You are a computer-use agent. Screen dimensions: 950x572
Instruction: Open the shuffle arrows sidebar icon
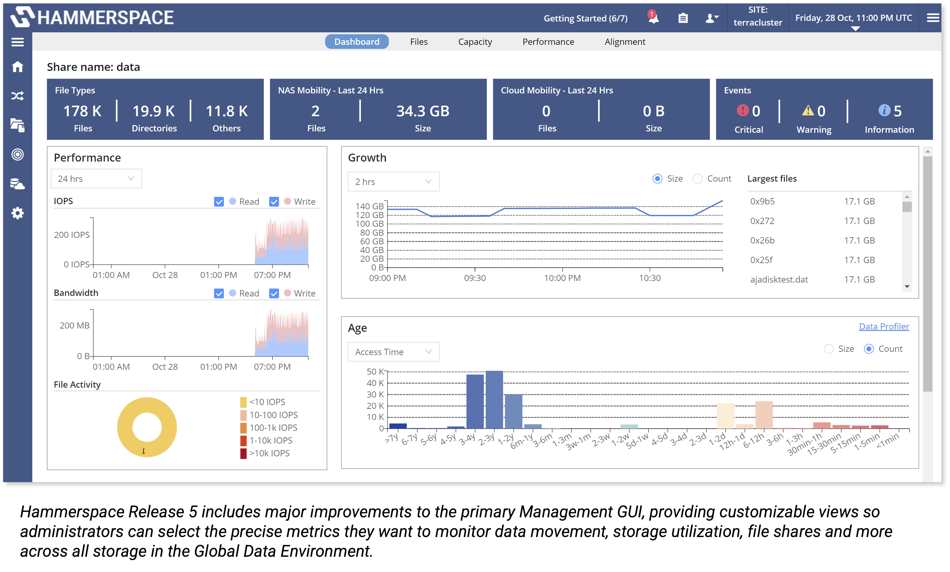tap(18, 96)
